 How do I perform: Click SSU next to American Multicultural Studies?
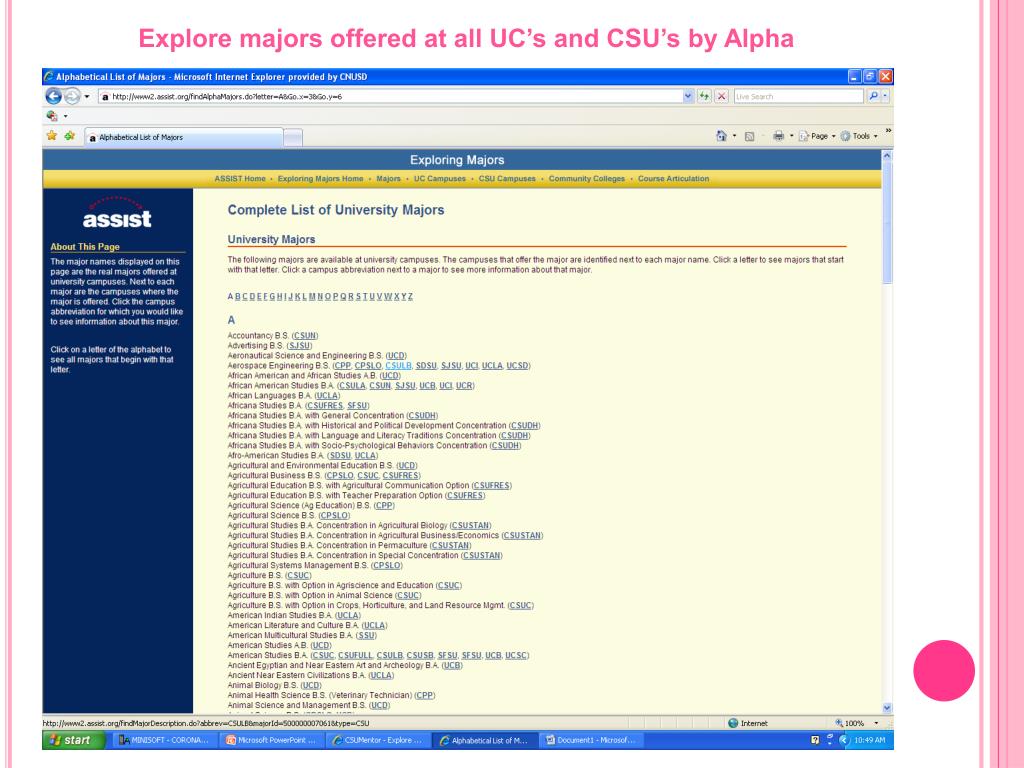coord(367,635)
